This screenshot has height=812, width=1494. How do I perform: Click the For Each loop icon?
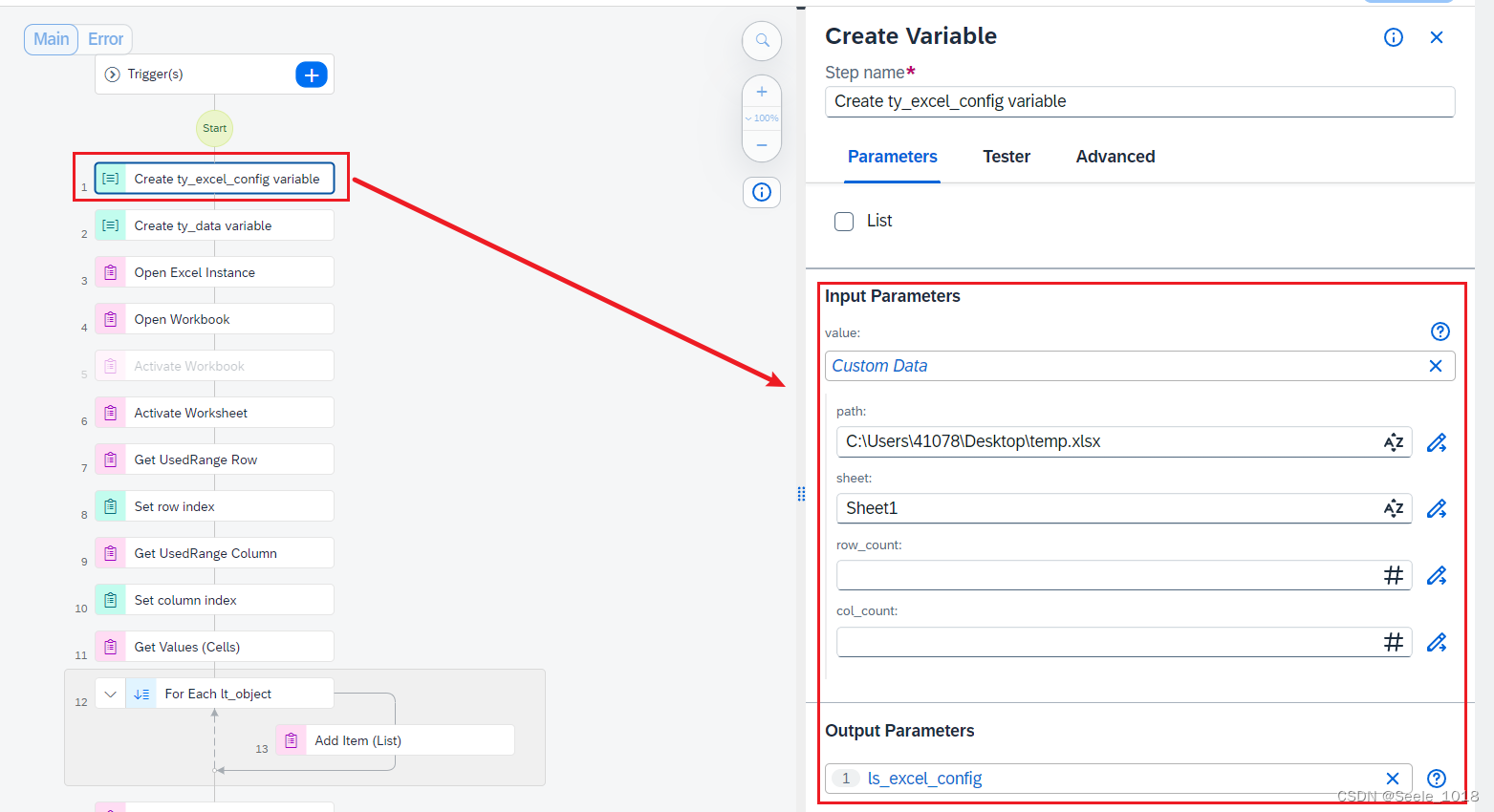click(x=141, y=694)
